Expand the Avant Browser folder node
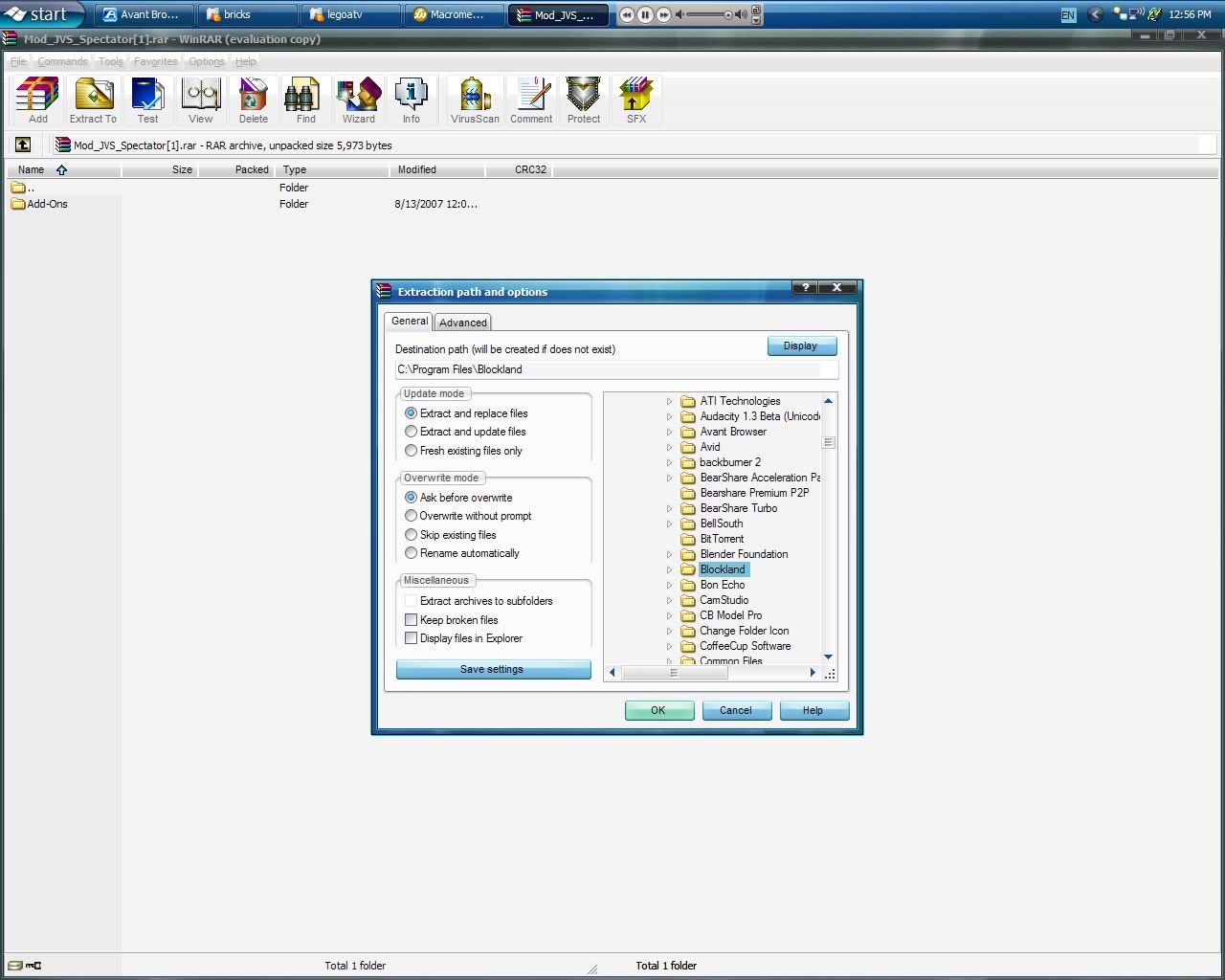This screenshot has width=1225, height=980. (x=669, y=433)
